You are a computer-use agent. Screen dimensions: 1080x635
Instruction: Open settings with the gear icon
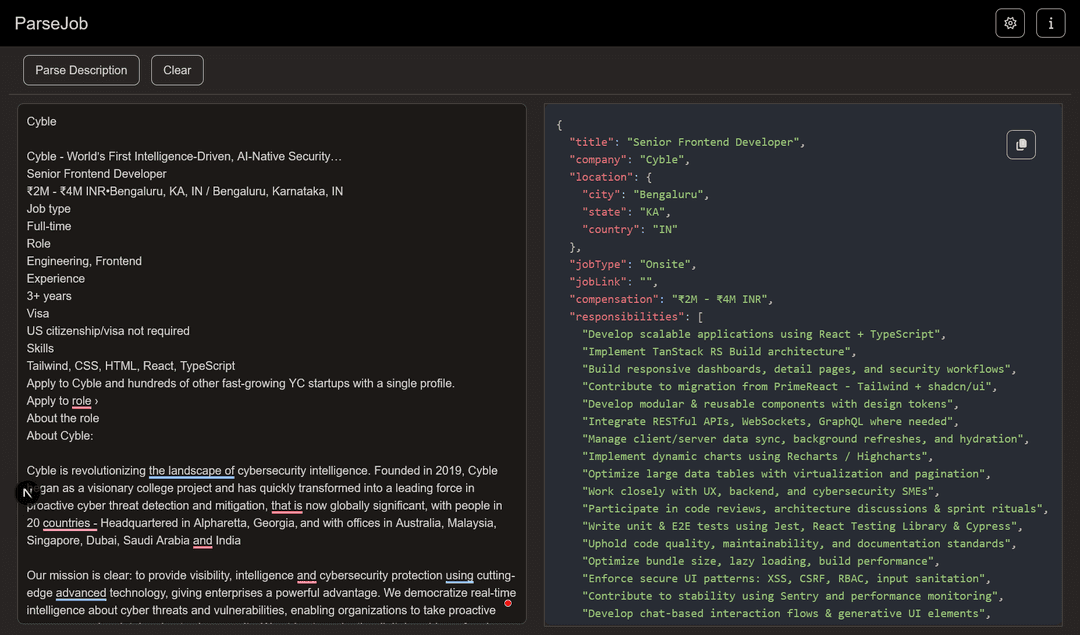point(1010,23)
